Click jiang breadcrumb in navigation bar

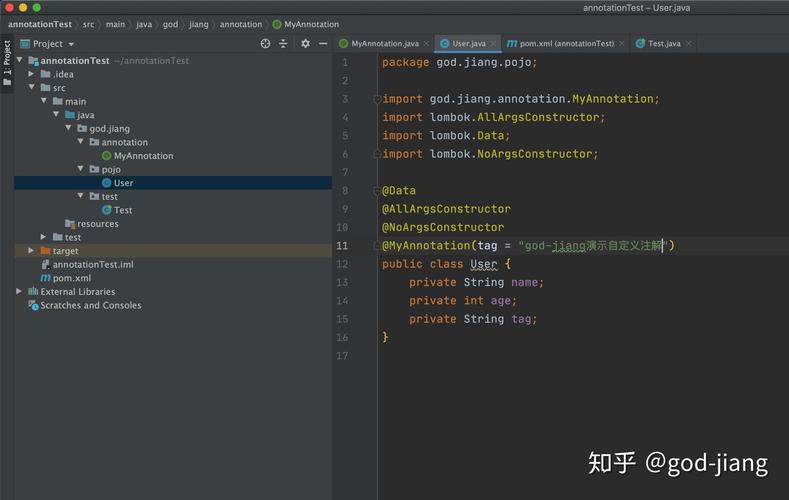coord(199,24)
